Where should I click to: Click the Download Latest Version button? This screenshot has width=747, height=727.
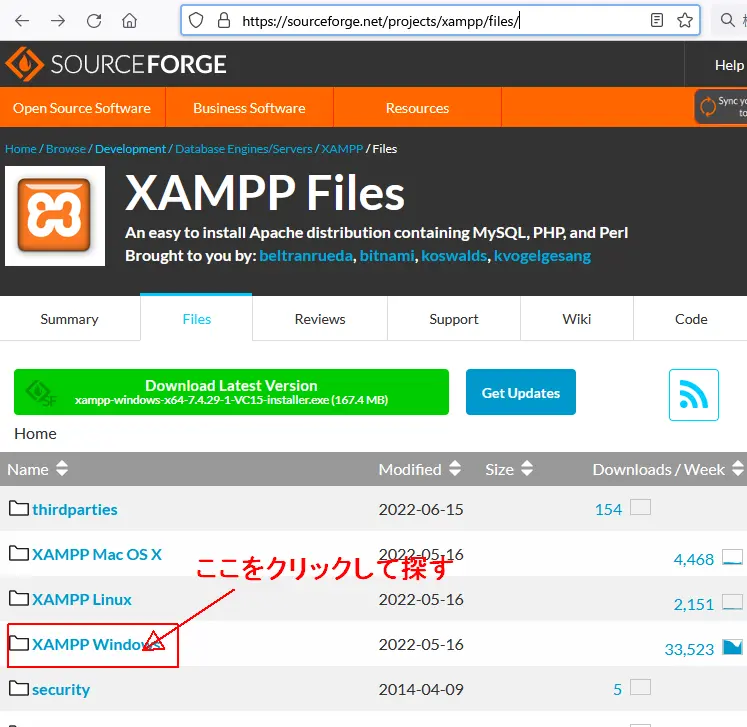(231, 392)
